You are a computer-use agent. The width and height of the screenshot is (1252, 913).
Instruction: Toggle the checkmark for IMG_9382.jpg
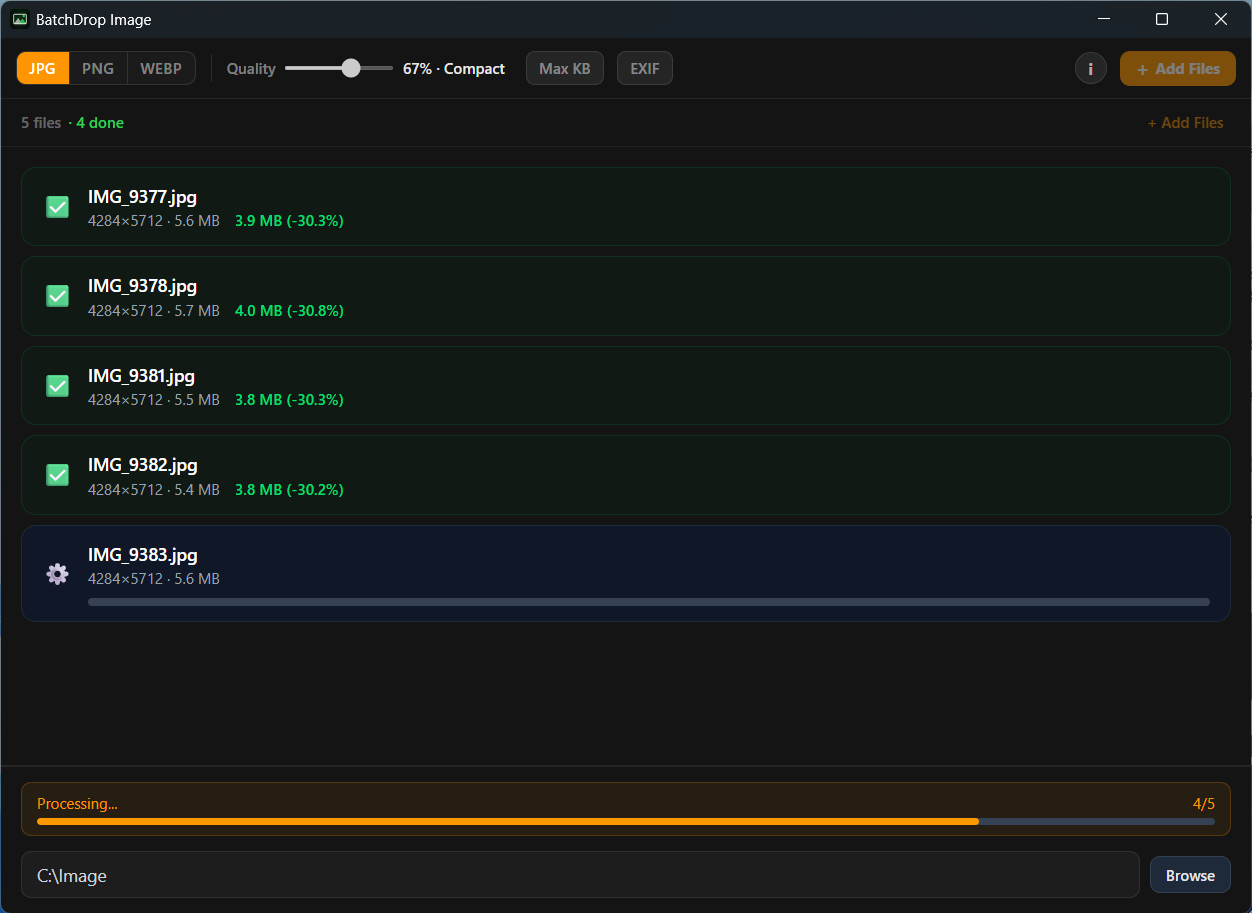click(x=57, y=475)
